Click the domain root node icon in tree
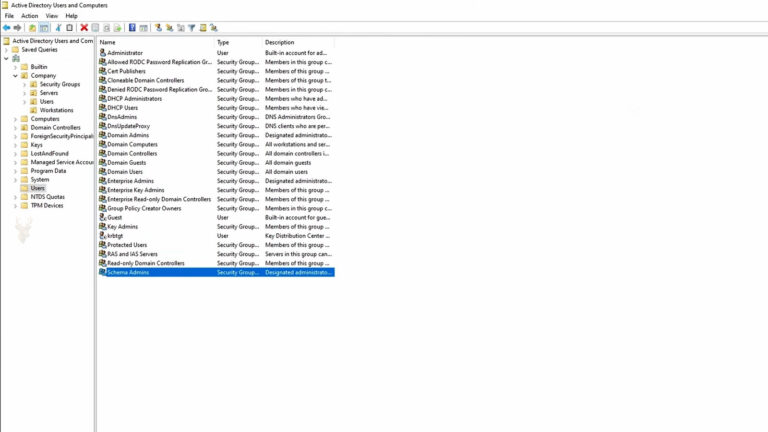768x432 pixels. [x=16, y=58]
